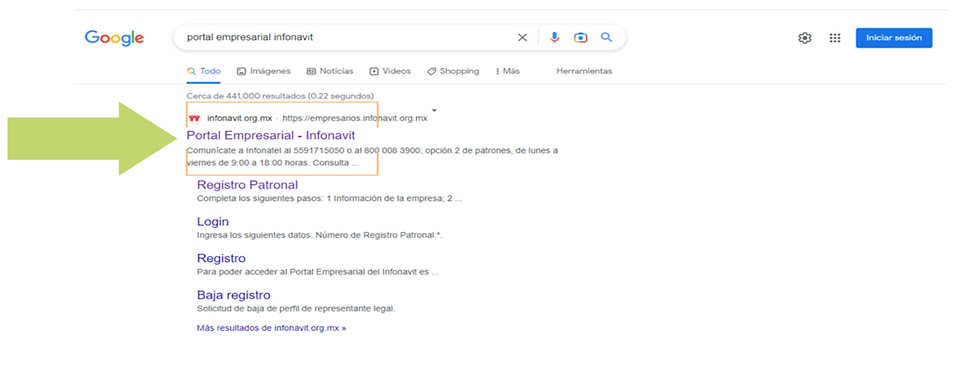Screen dimensions: 980x373
Task: Switch to the Noticias tab
Action: [330, 71]
